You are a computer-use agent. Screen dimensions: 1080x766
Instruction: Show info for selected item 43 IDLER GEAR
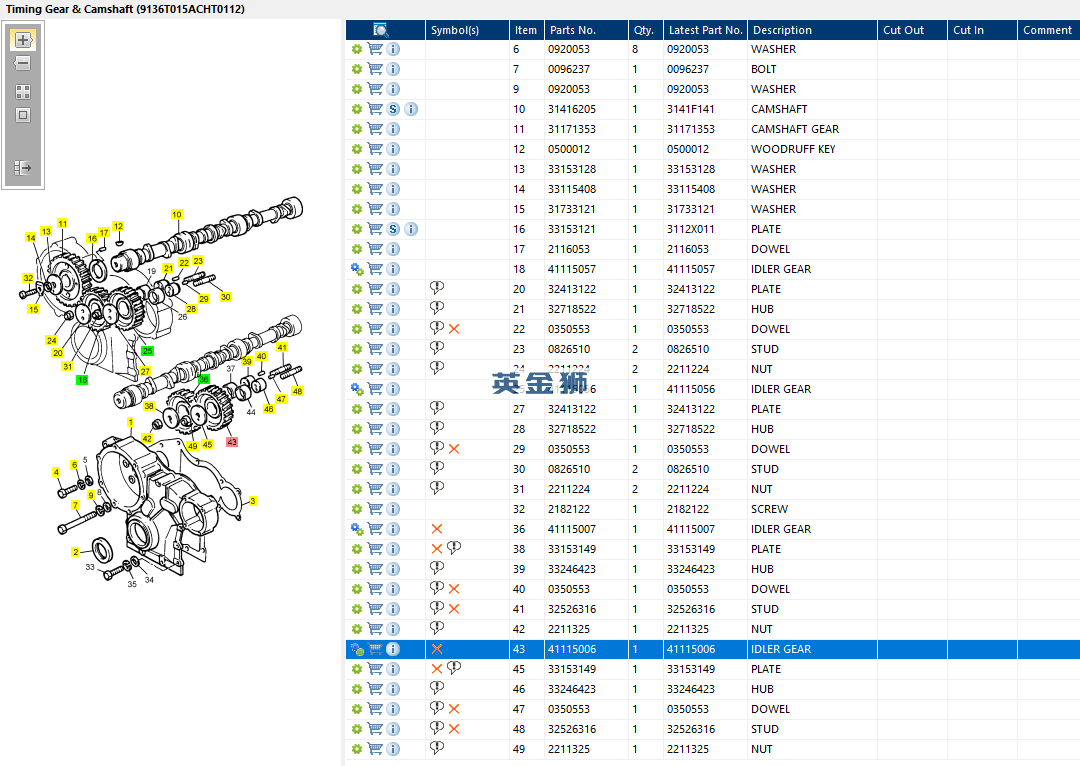click(x=393, y=649)
